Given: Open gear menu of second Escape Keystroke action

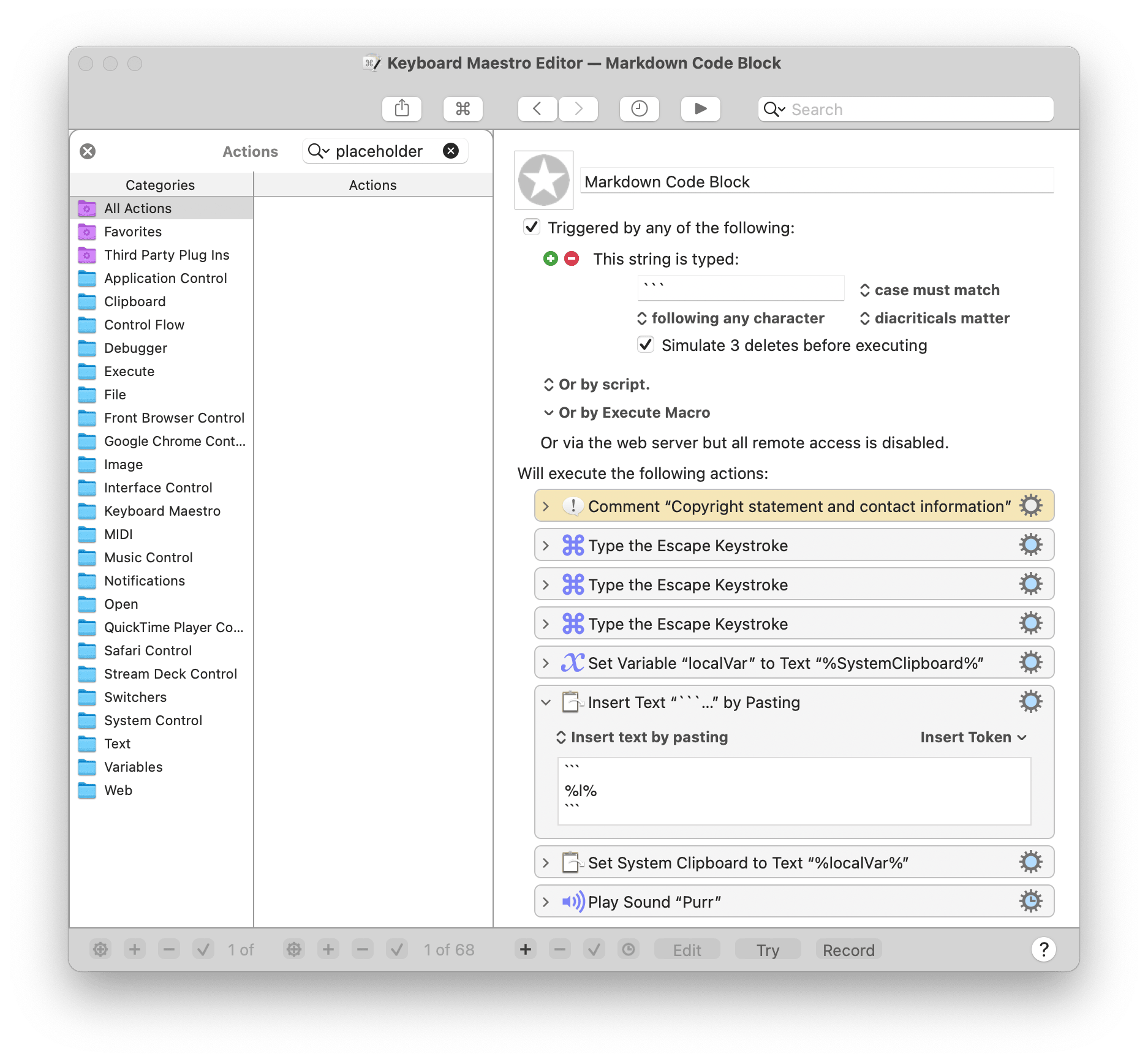Looking at the screenshot, I should coord(1030,584).
